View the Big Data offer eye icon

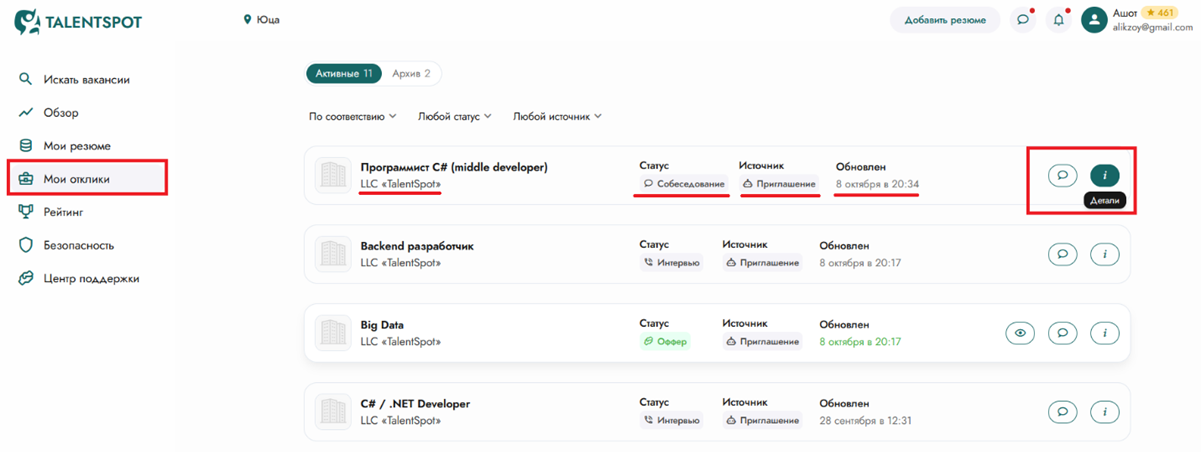pos(1019,333)
